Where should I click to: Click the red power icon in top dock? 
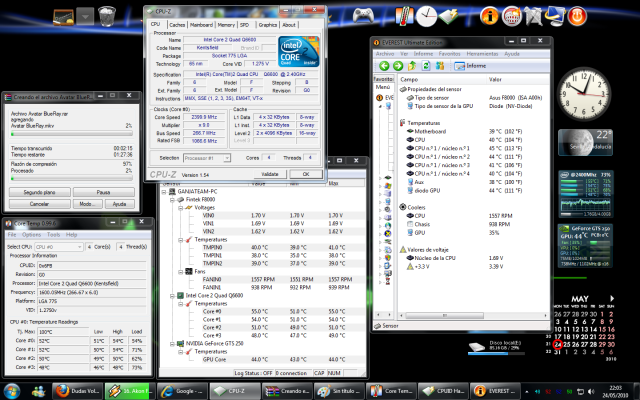click(577, 16)
